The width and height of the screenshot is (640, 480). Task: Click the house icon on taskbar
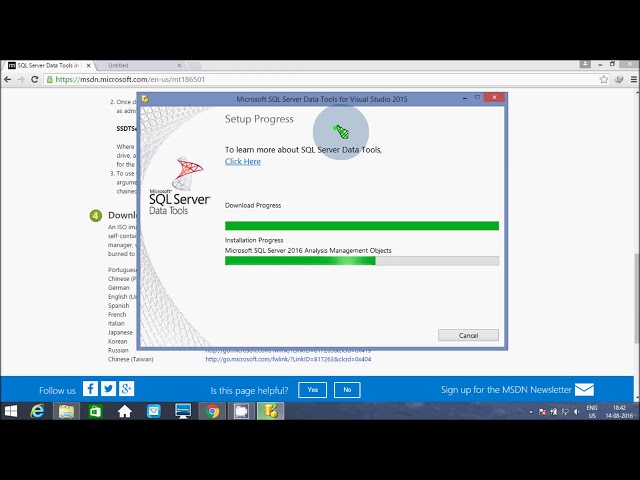tap(124, 411)
